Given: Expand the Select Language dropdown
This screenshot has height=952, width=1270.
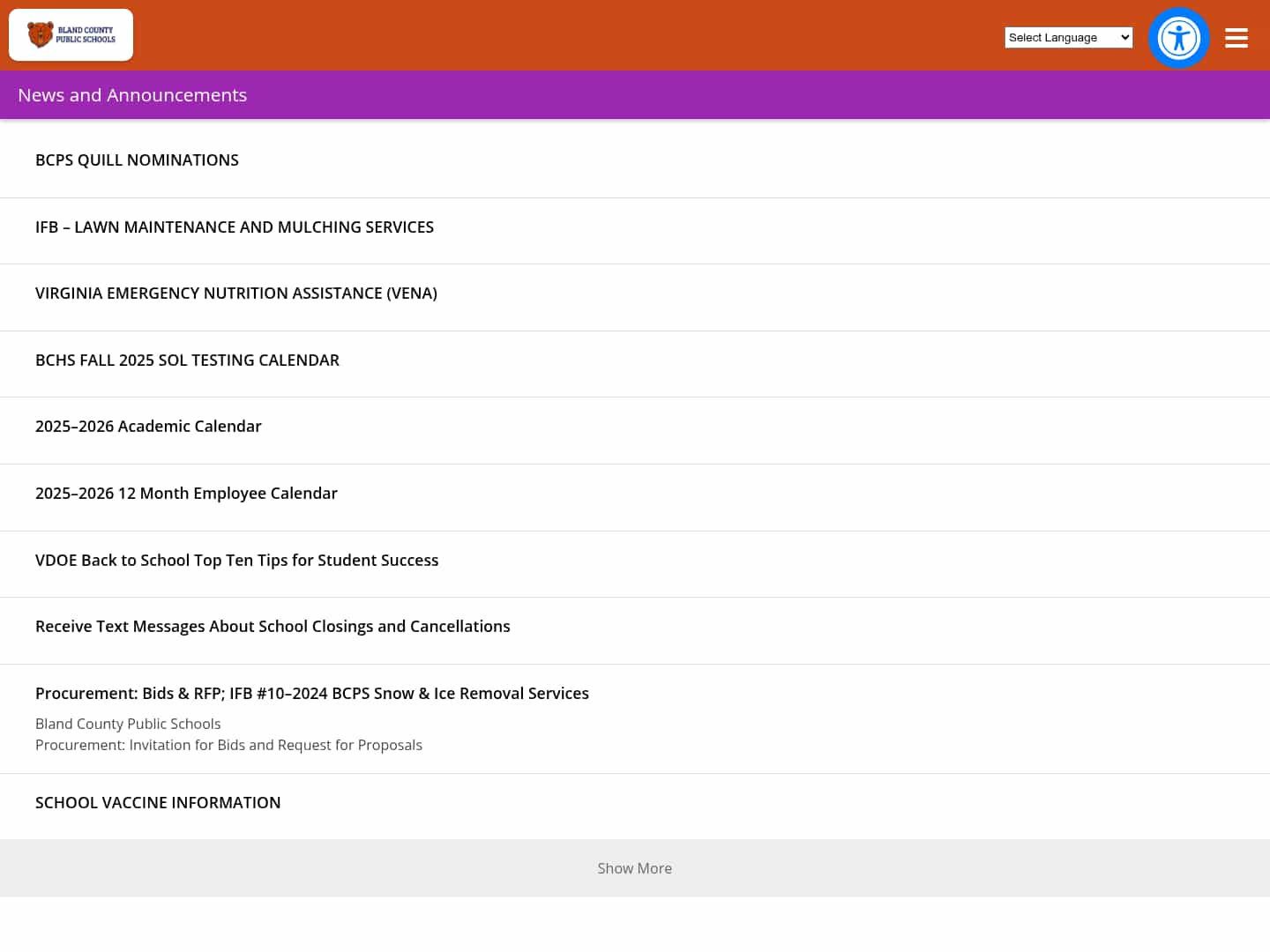Looking at the screenshot, I should point(1067,37).
